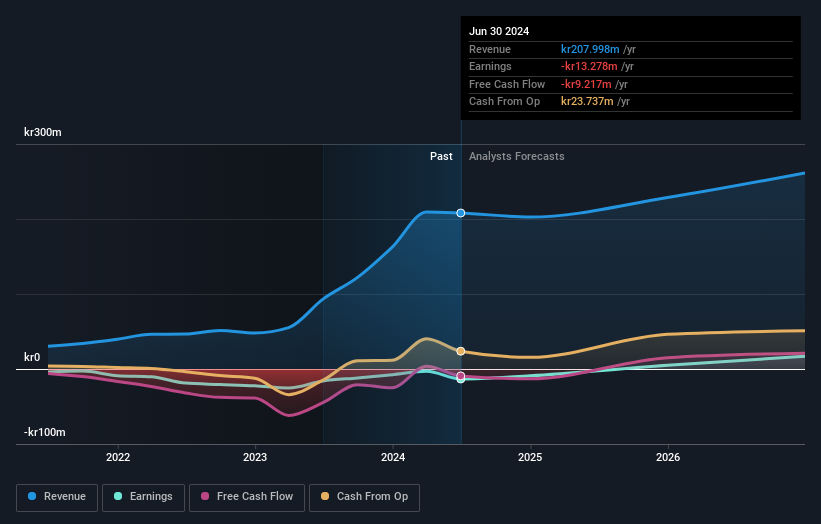
Task: Click the orange Cash From Op data marker
Action: [461, 351]
